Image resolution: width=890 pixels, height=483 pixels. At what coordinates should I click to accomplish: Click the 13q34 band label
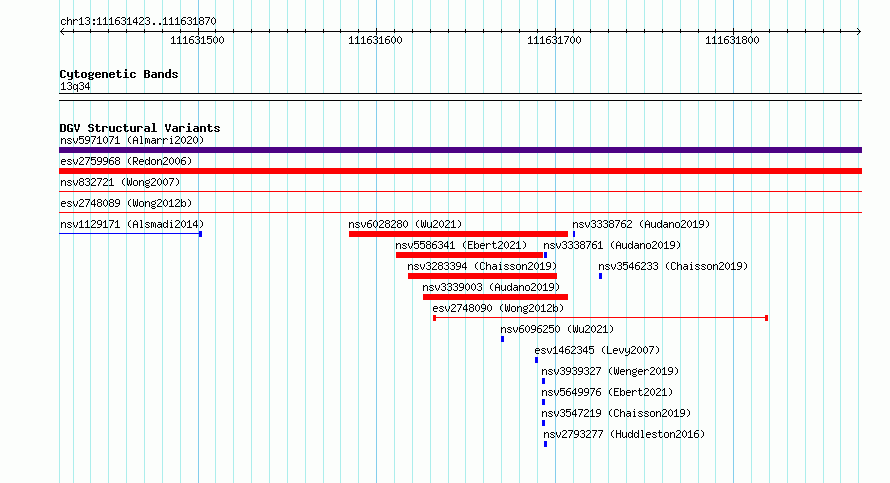75,86
